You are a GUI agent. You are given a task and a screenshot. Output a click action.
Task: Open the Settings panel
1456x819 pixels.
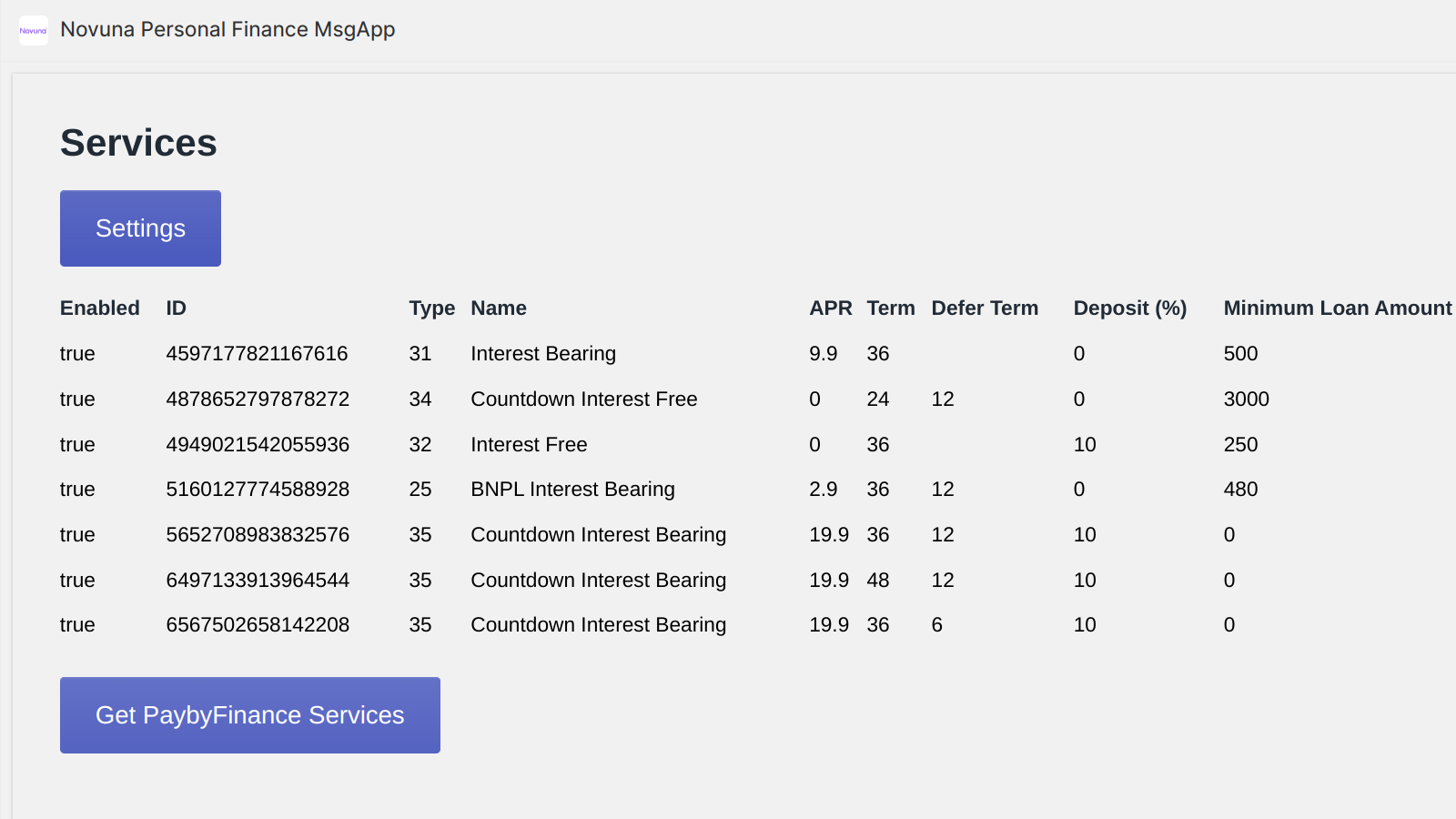(139, 228)
